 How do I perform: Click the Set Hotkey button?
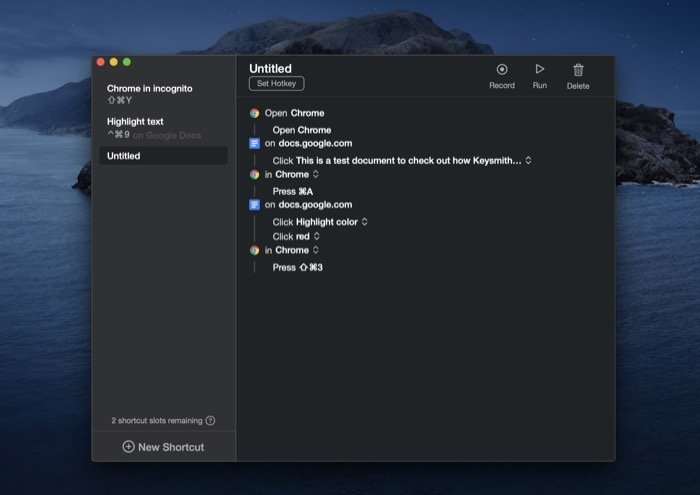(x=276, y=83)
